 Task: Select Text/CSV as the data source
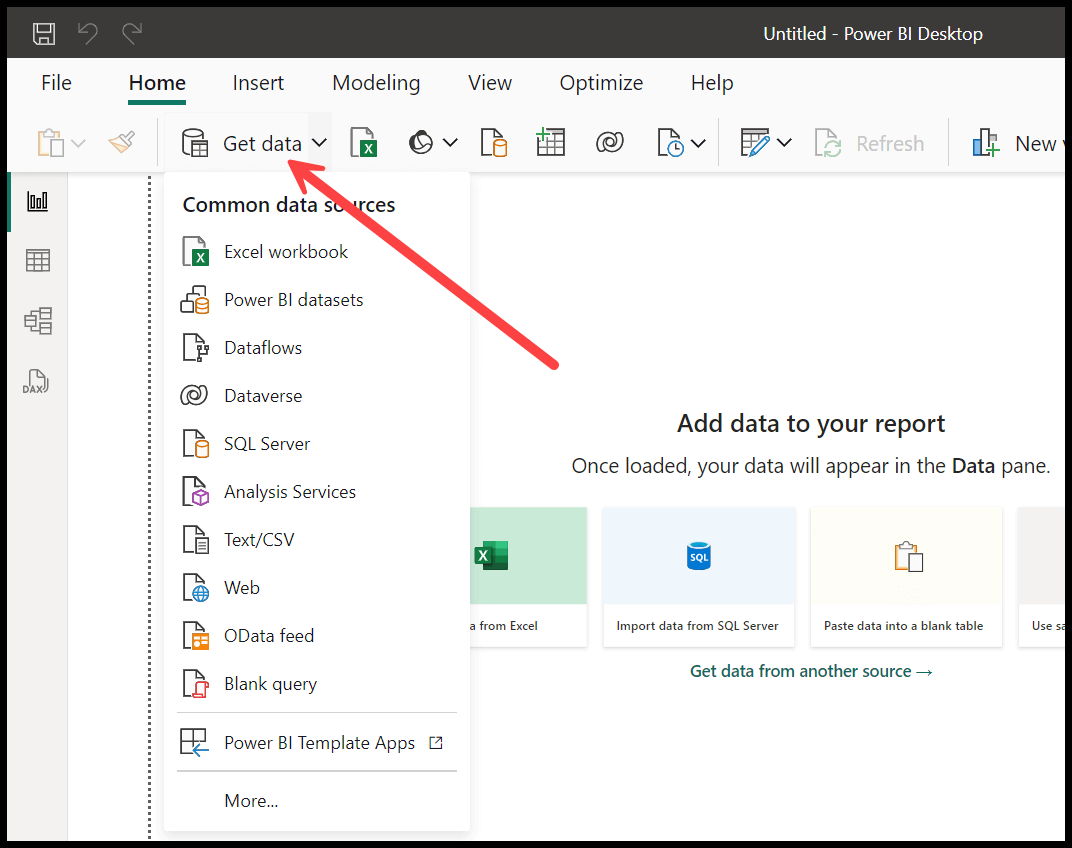(x=317, y=540)
